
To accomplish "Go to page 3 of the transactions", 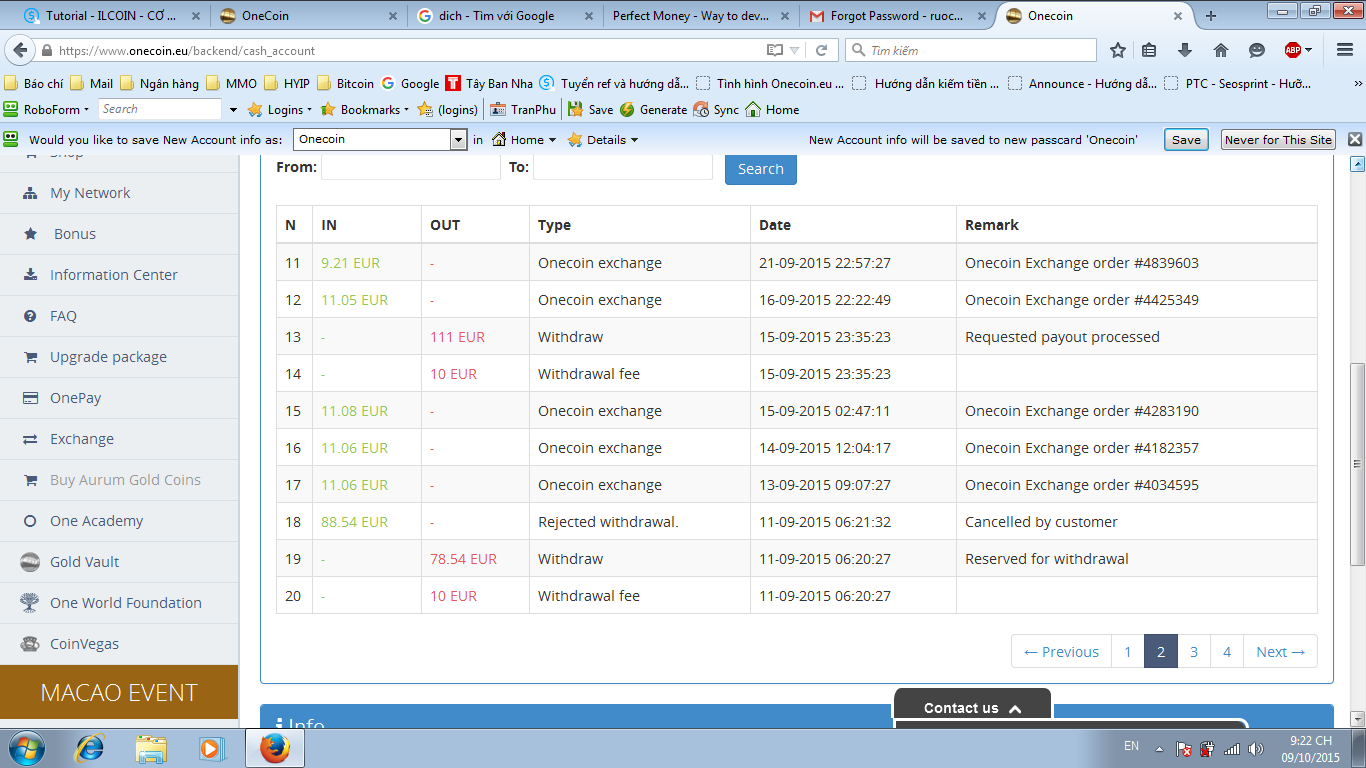I will (x=1193, y=652).
